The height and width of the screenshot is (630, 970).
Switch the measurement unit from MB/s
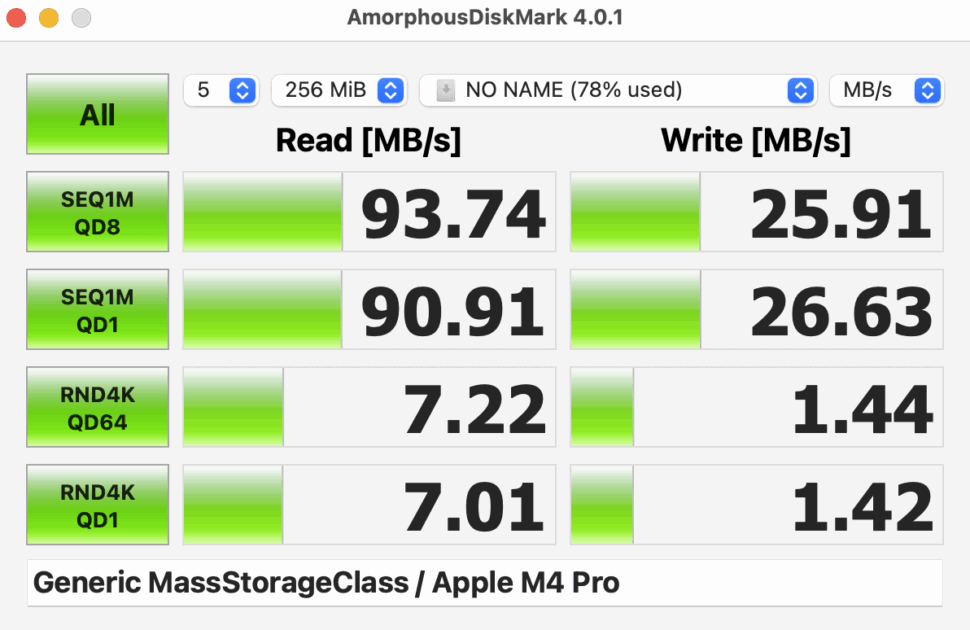pyautogui.click(x=886, y=90)
